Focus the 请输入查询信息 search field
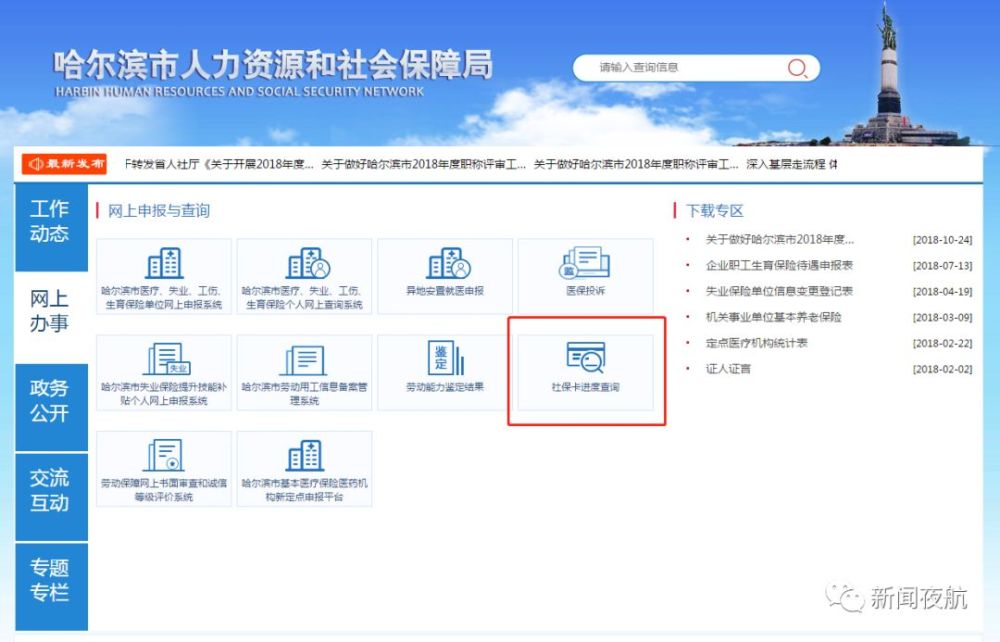The width and height of the screenshot is (1000, 642). 696,68
